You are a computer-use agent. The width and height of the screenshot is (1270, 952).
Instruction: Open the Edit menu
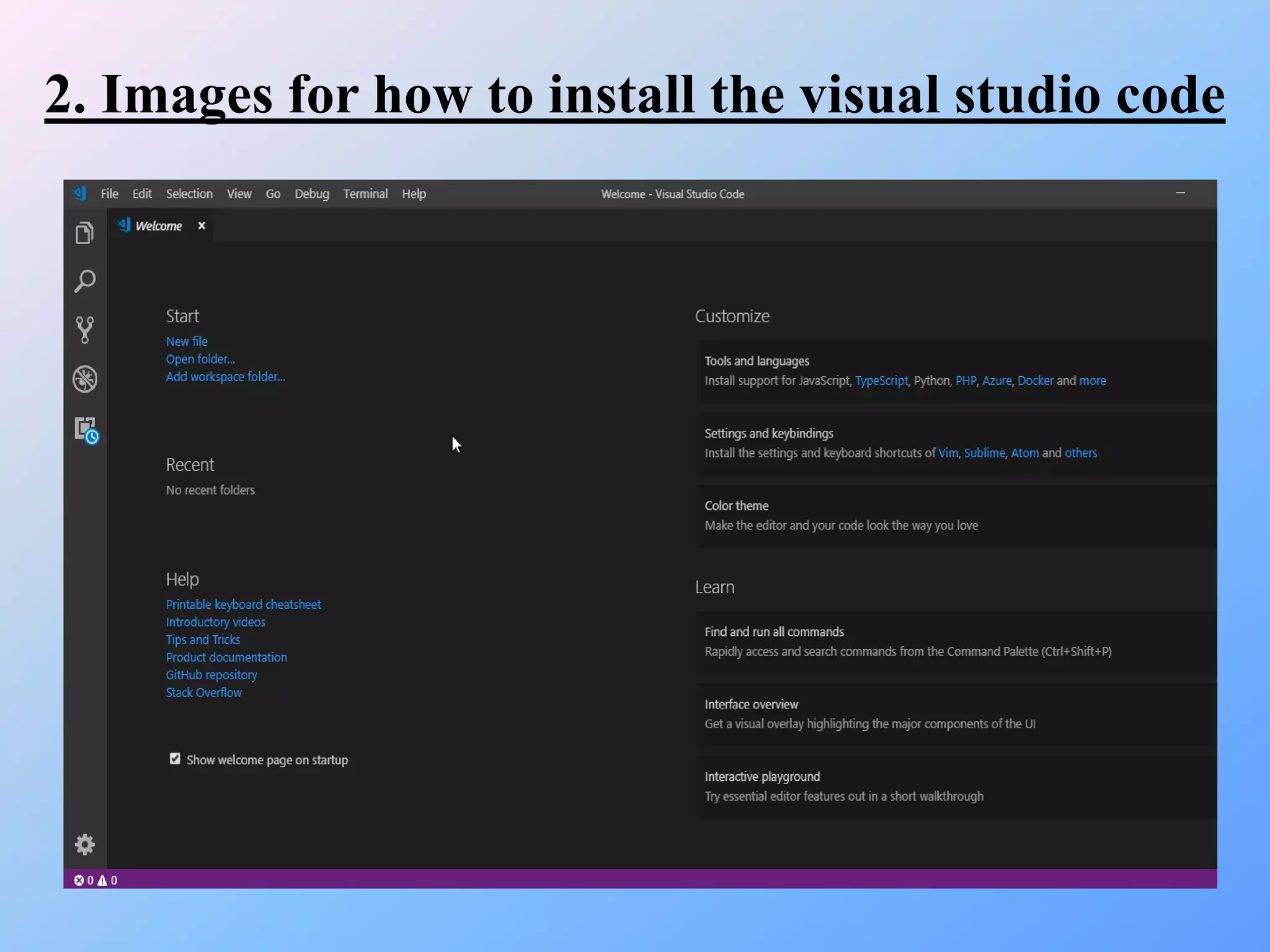tap(142, 194)
